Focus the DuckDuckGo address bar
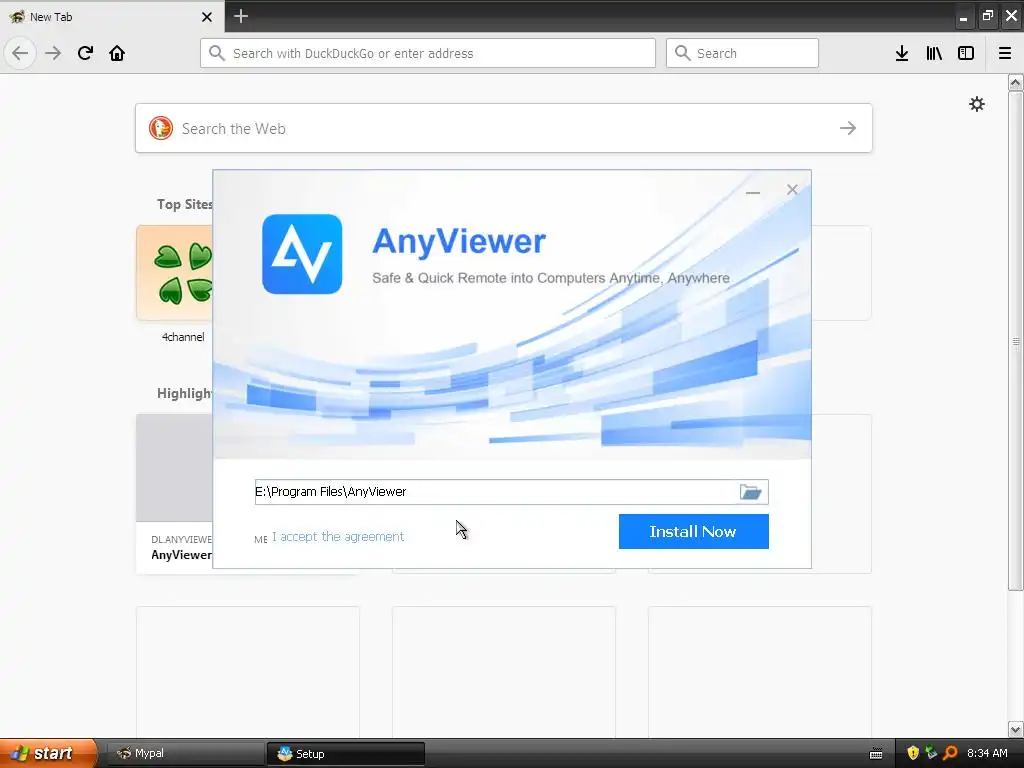Screen dimensions: 1024x768 [428, 53]
